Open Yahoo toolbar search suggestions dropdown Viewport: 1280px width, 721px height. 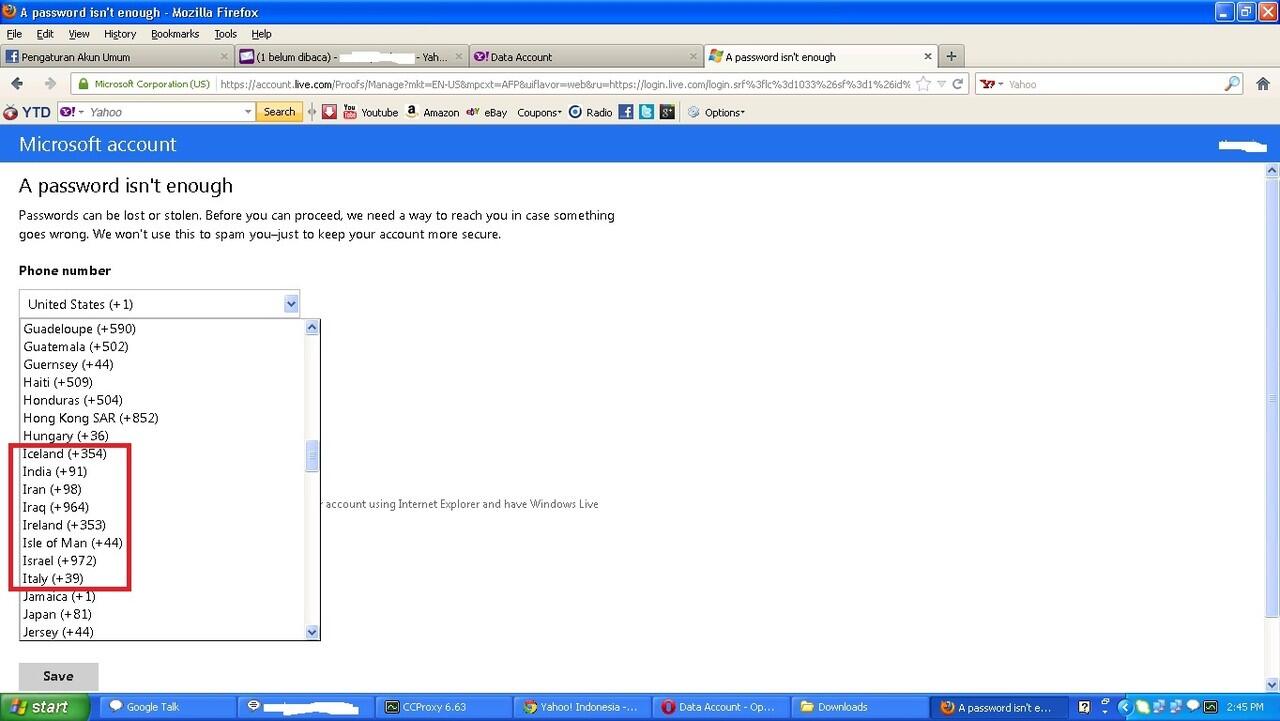(x=249, y=112)
